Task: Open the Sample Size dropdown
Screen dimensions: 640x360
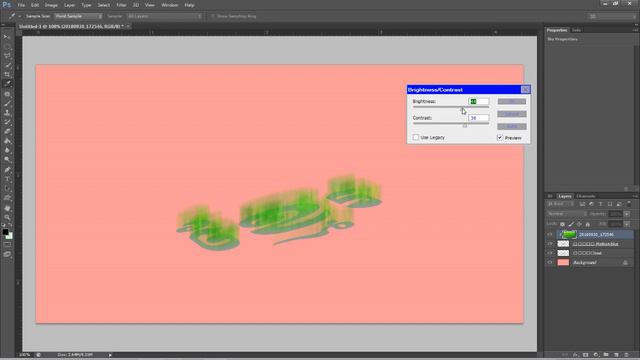Action: click(78, 16)
